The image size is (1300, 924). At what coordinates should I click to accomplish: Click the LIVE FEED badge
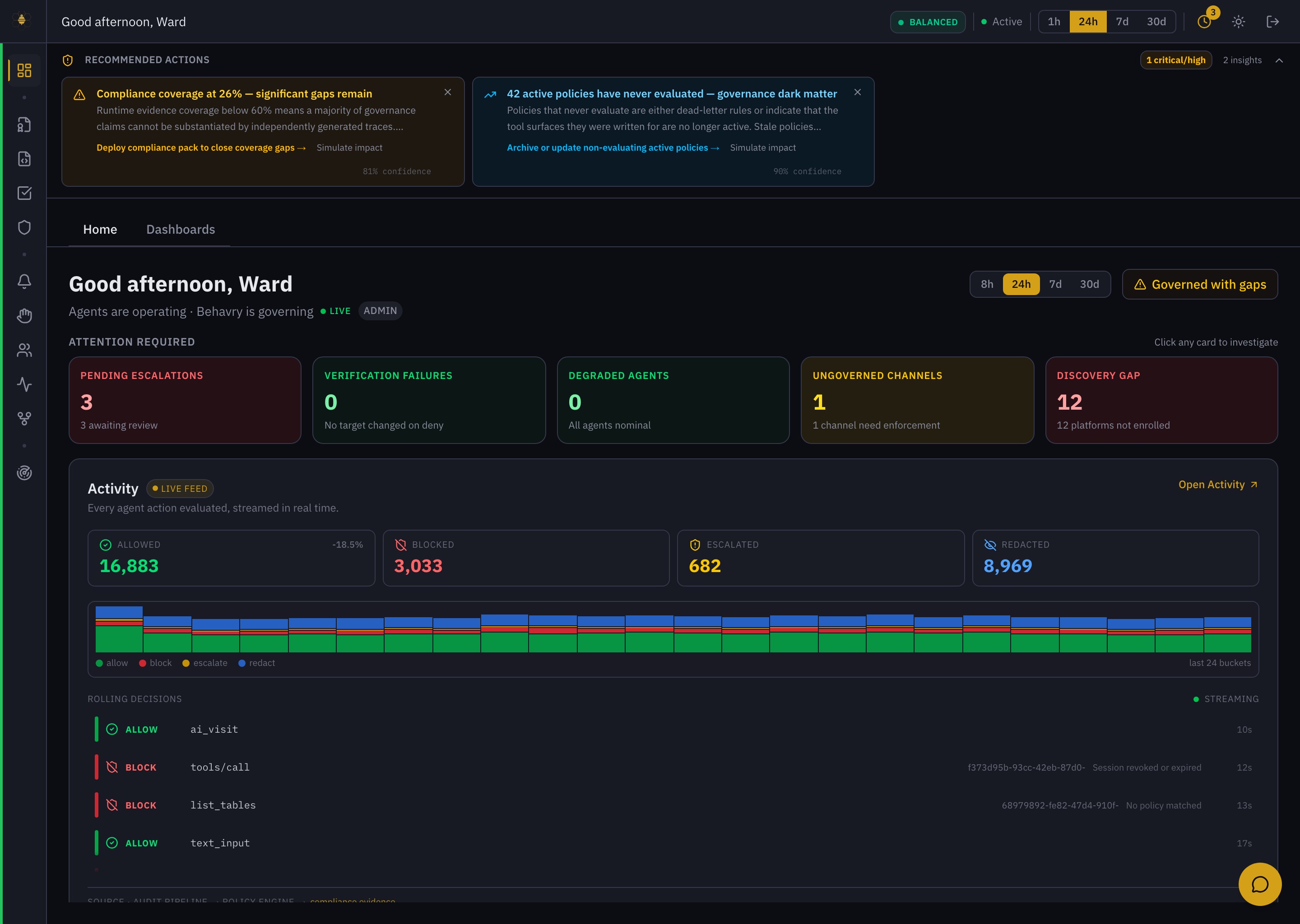coord(180,488)
